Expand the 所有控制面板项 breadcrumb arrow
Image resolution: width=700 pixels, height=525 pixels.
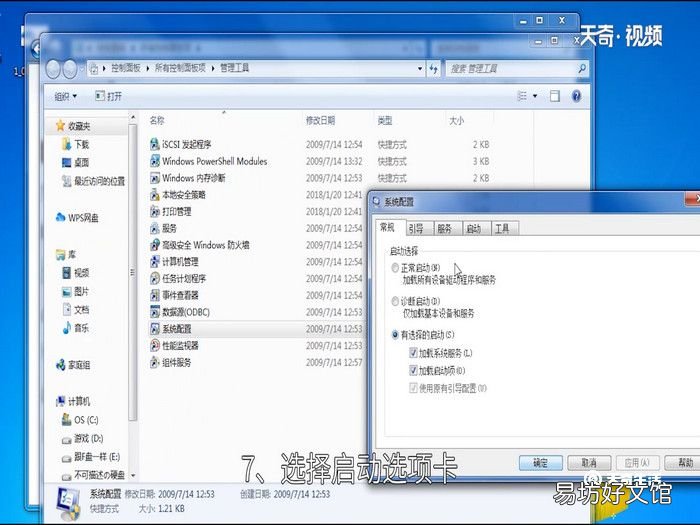[212, 68]
